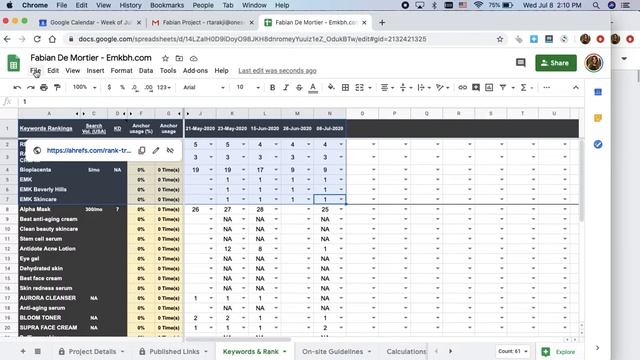Open the Tasks side panel icon
The height and width of the screenshot is (360, 640).
[x=598, y=144]
